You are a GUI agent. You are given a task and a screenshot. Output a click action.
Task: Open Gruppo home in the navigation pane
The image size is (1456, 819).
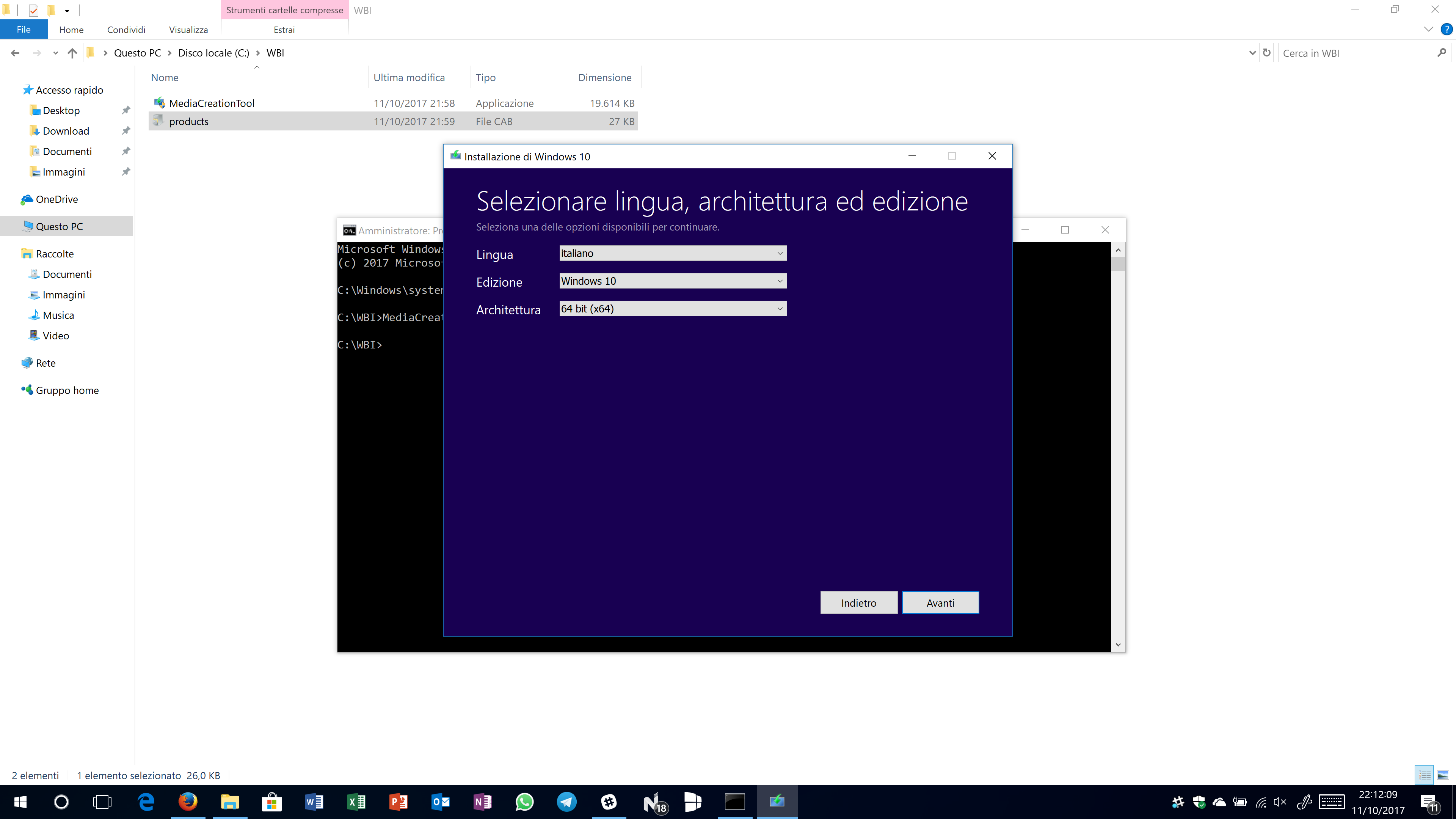pyautogui.click(x=60, y=390)
